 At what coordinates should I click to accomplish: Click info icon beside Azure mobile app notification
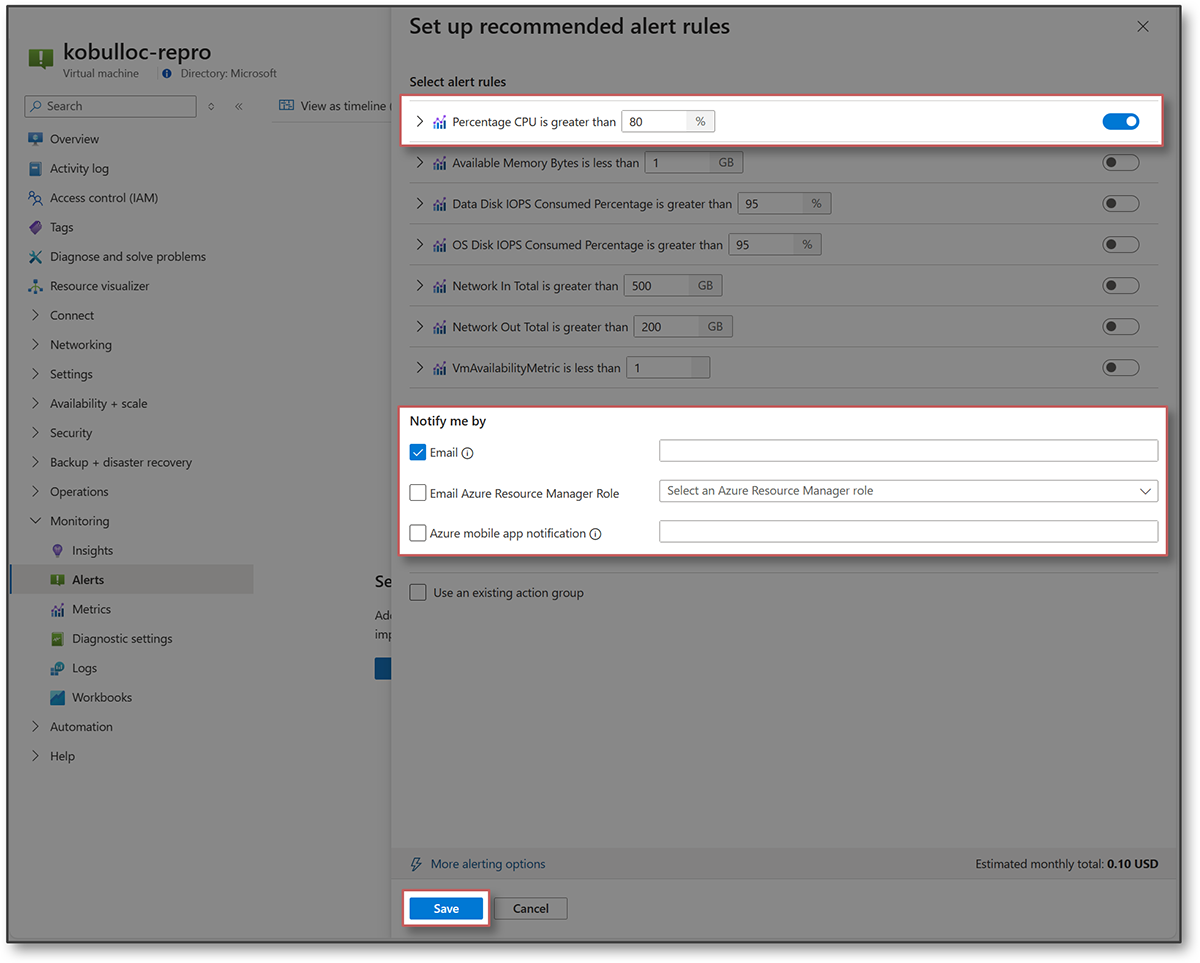coord(596,534)
